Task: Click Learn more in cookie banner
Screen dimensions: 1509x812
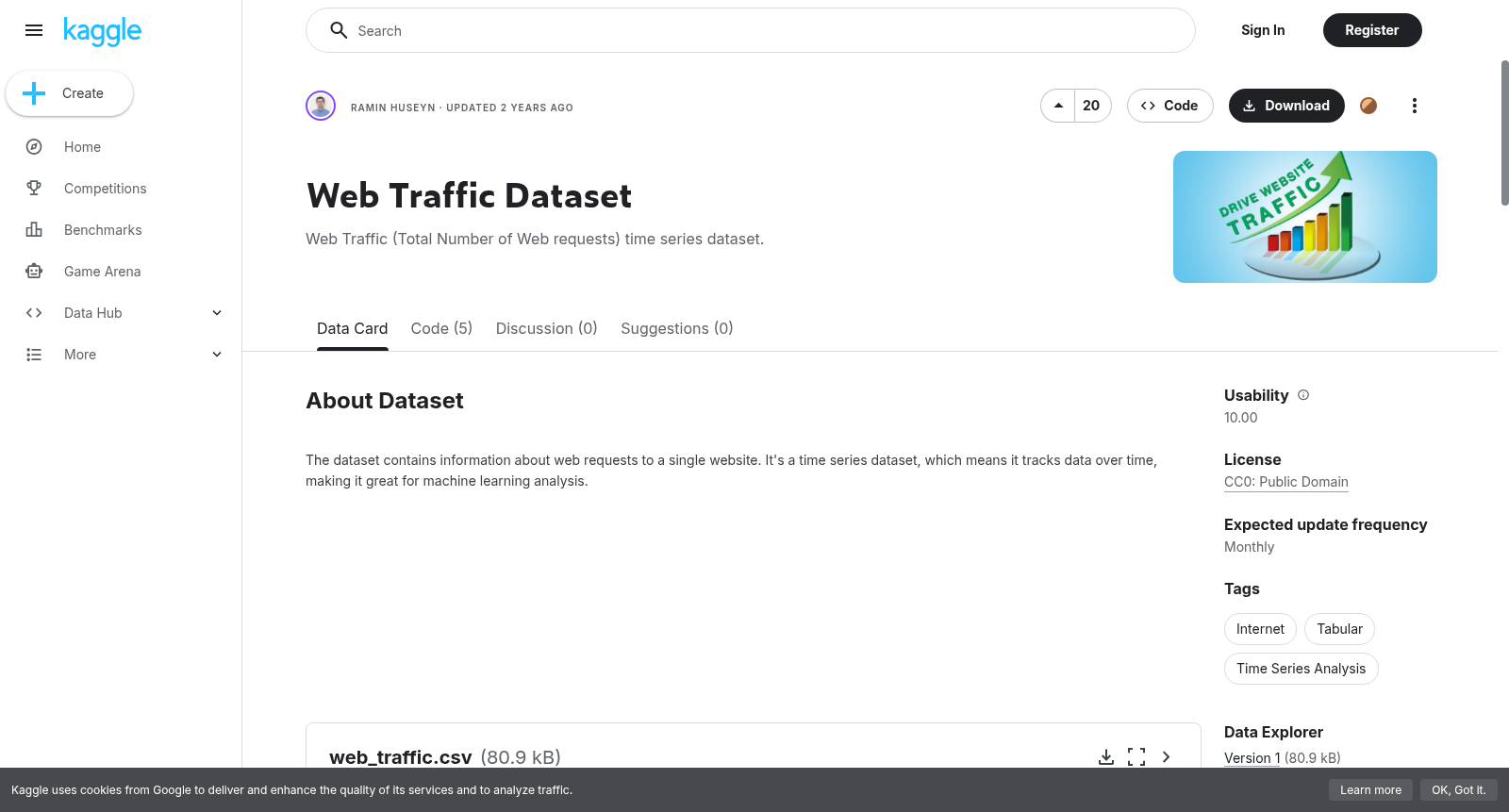Action: click(1370, 790)
